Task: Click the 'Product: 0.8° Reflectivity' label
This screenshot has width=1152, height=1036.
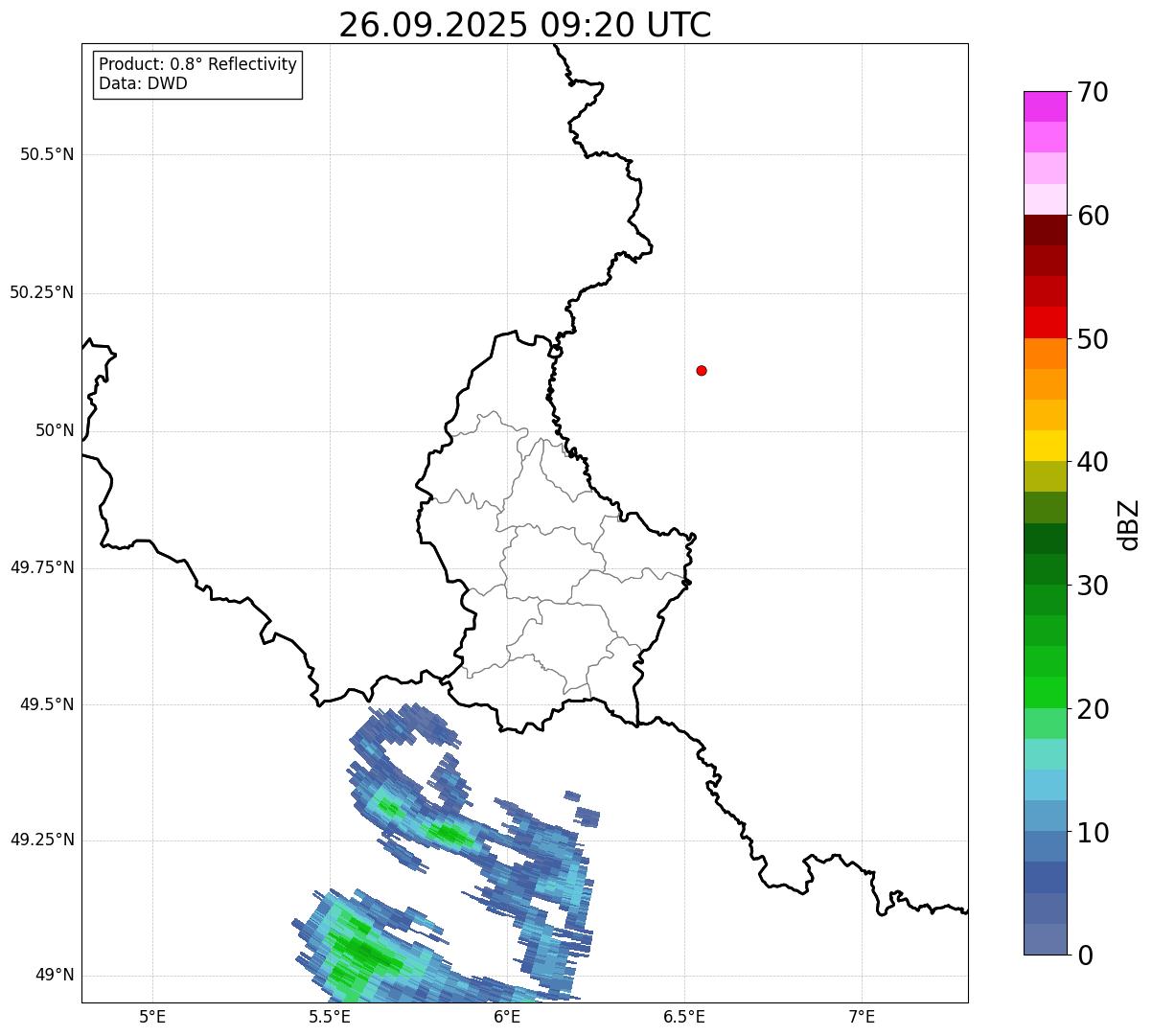Action: [x=198, y=64]
